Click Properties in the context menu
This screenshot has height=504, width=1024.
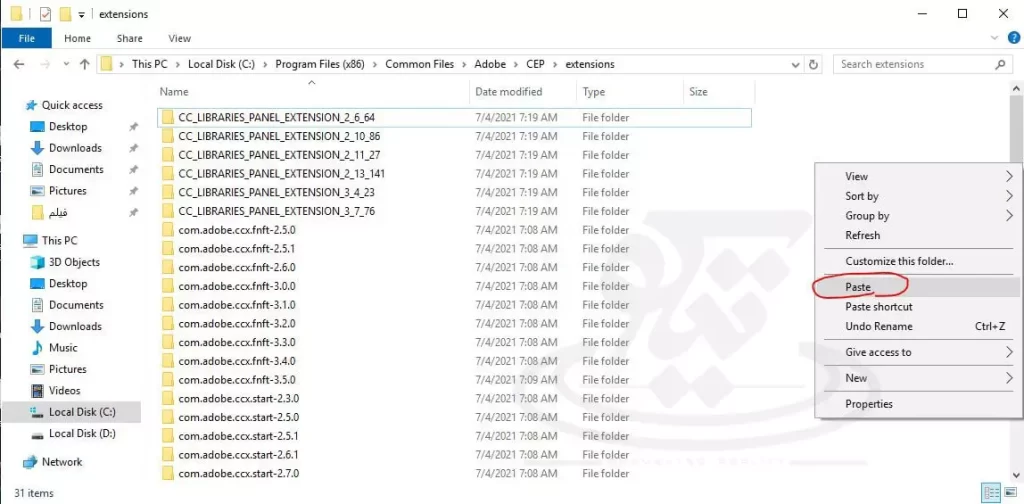point(868,404)
